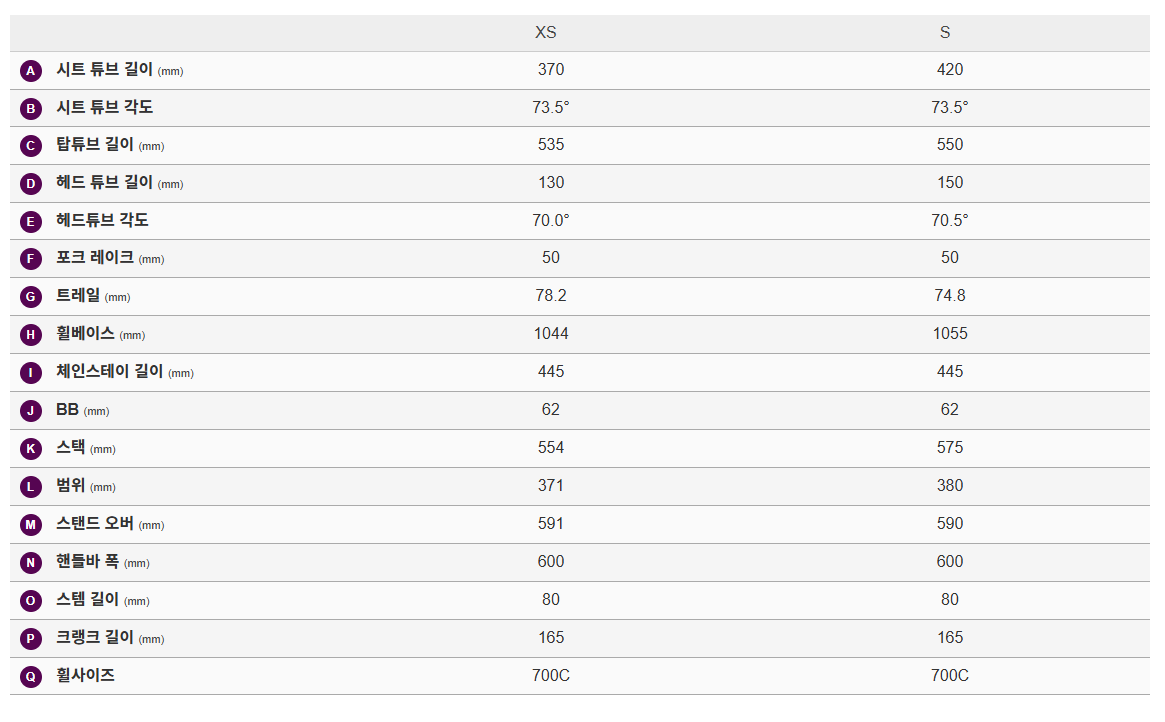Click the XS wheelbase value 1044

click(551, 334)
